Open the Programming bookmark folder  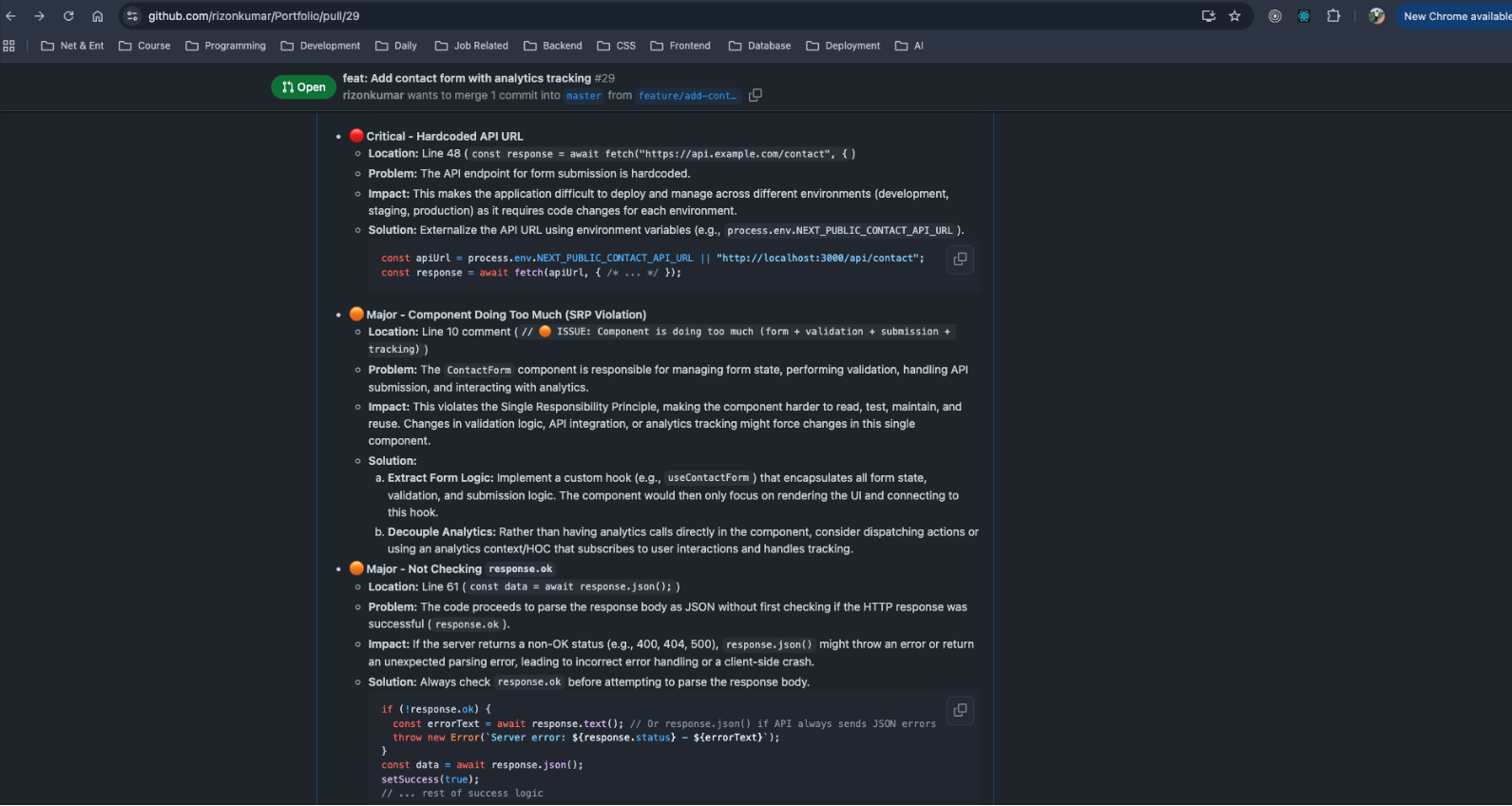[x=226, y=46]
